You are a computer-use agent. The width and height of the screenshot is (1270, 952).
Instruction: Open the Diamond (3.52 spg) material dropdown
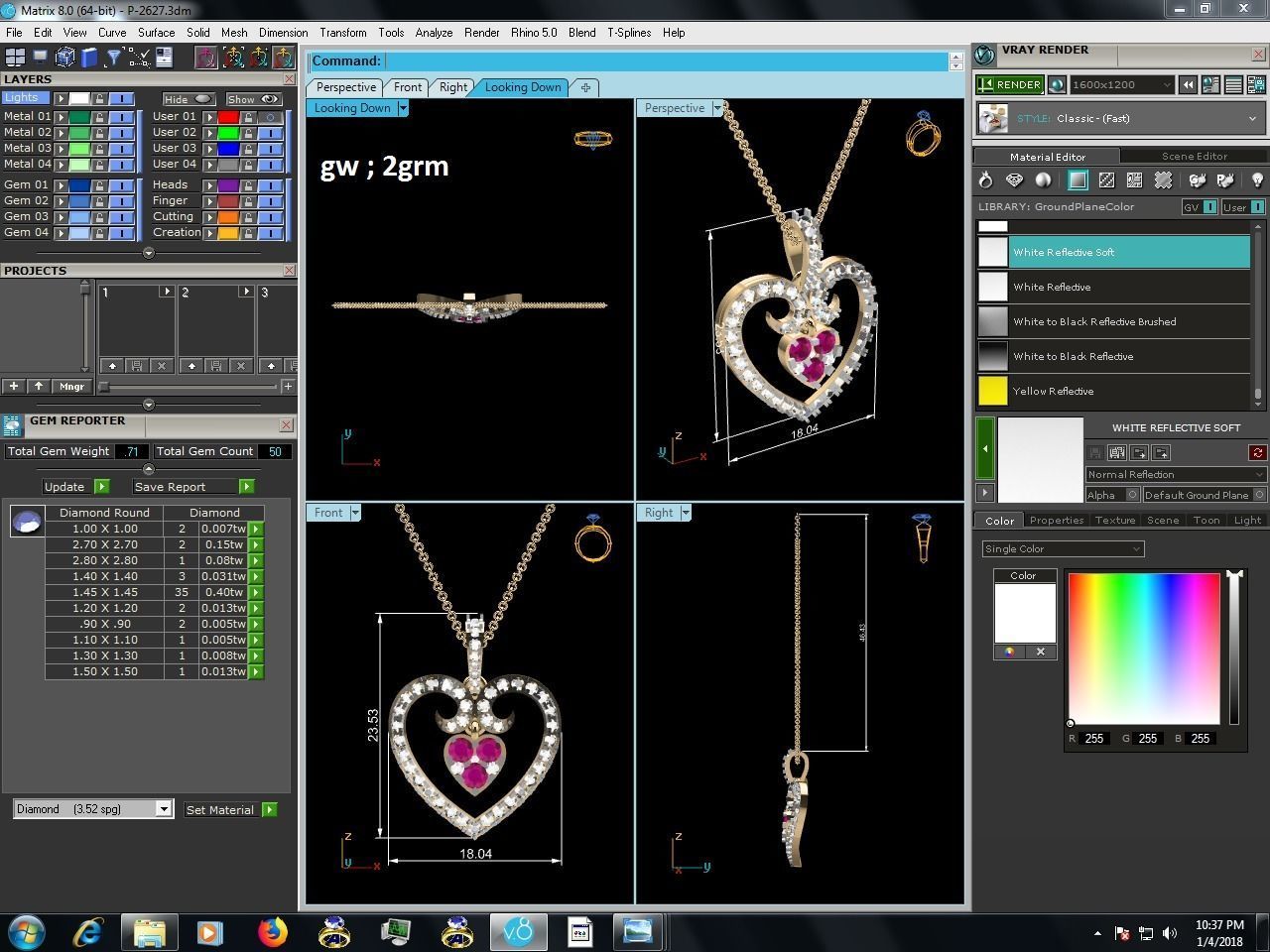pos(93,809)
